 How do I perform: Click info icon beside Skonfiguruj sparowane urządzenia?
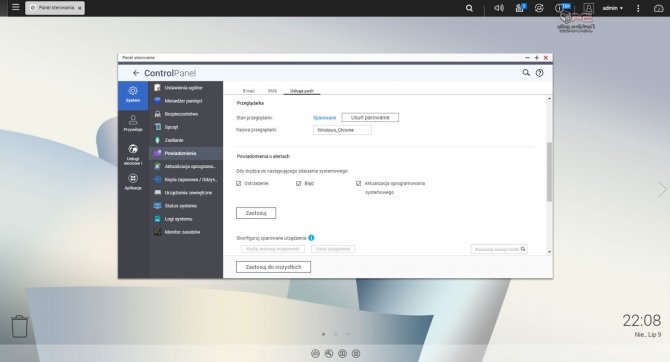311,238
